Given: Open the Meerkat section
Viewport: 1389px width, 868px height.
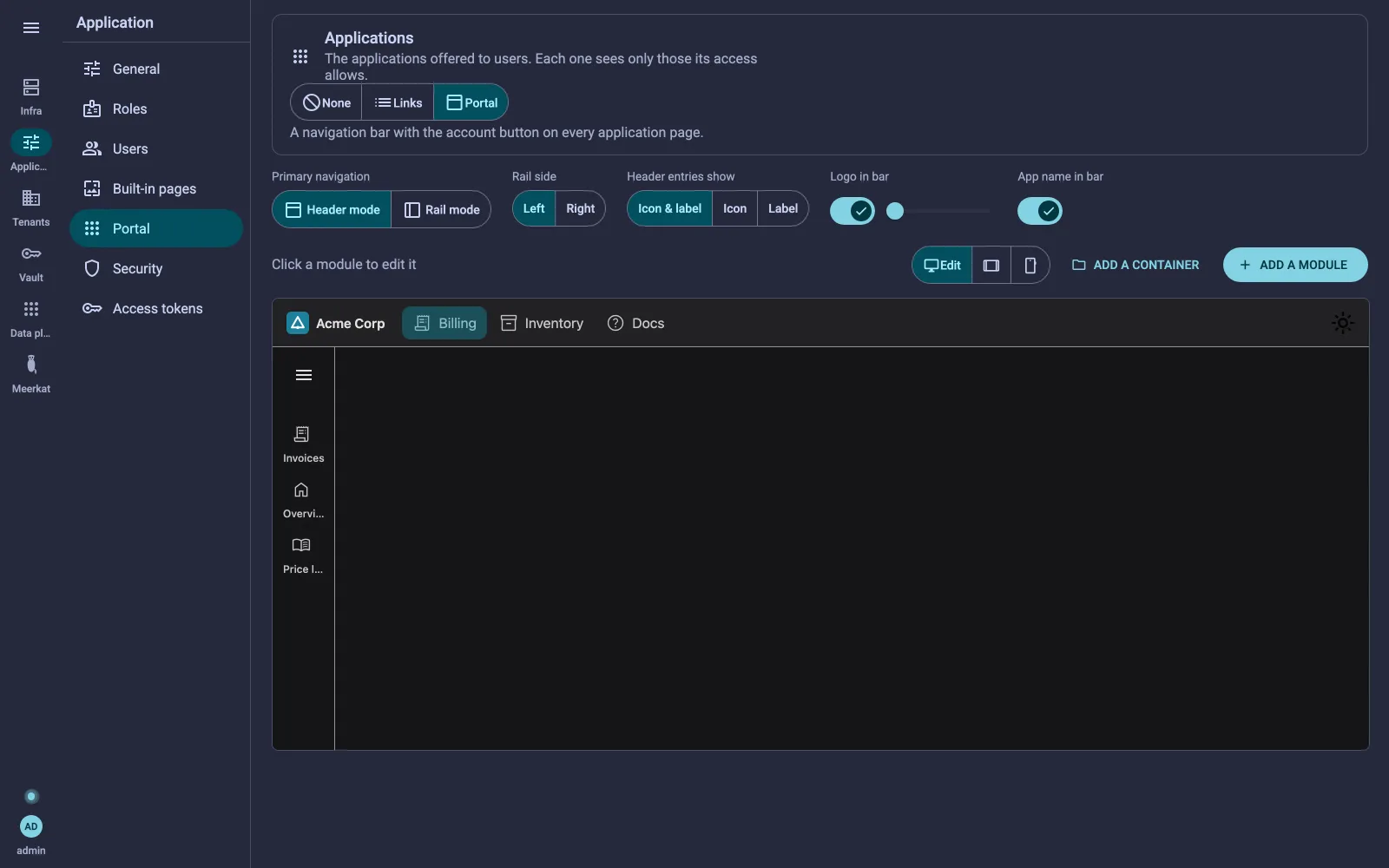Looking at the screenshot, I should click(x=31, y=374).
